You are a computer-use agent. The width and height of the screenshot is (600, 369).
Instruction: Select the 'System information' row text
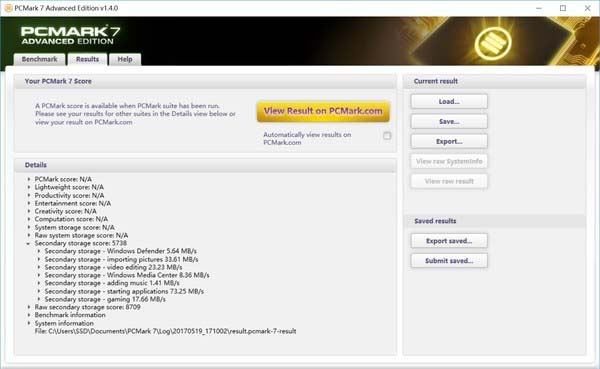[64, 323]
